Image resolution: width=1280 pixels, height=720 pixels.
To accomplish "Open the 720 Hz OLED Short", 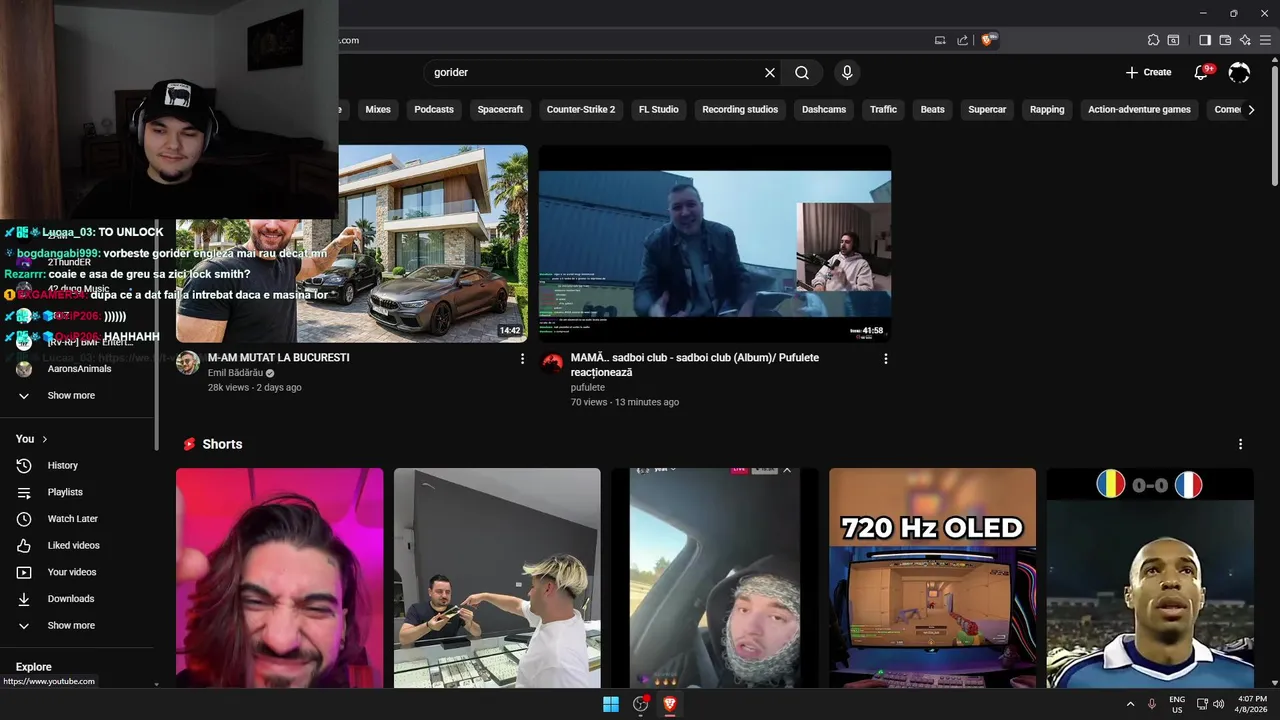I will pos(932,578).
